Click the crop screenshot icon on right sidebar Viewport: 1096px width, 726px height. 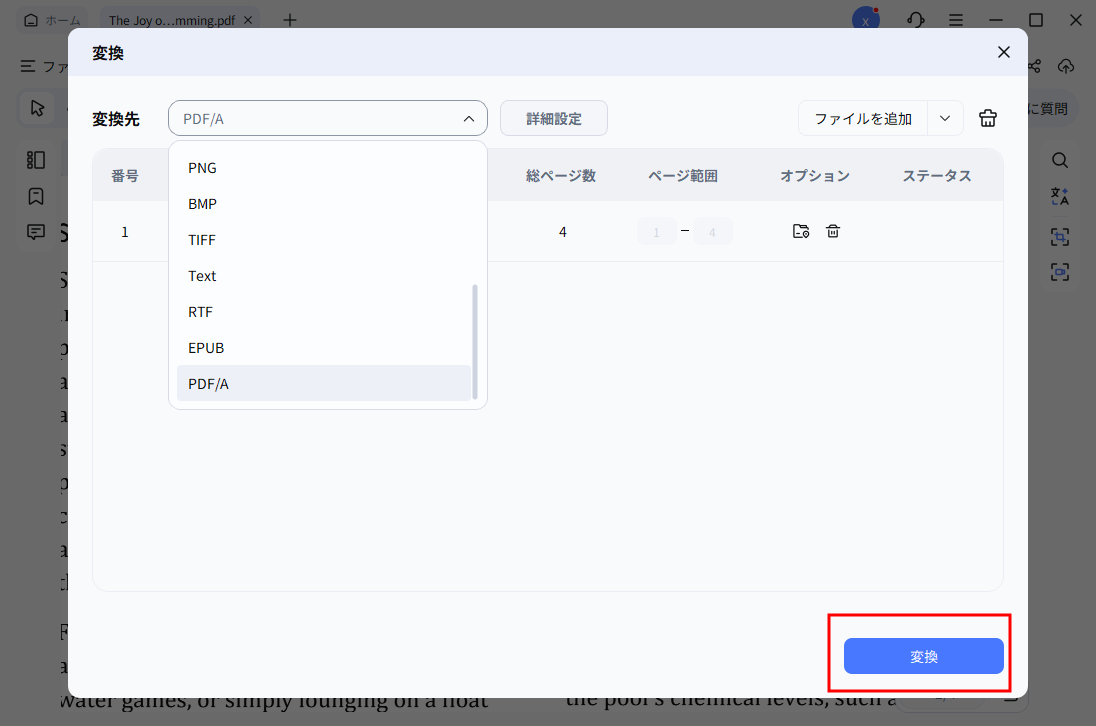click(x=1060, y=237)
